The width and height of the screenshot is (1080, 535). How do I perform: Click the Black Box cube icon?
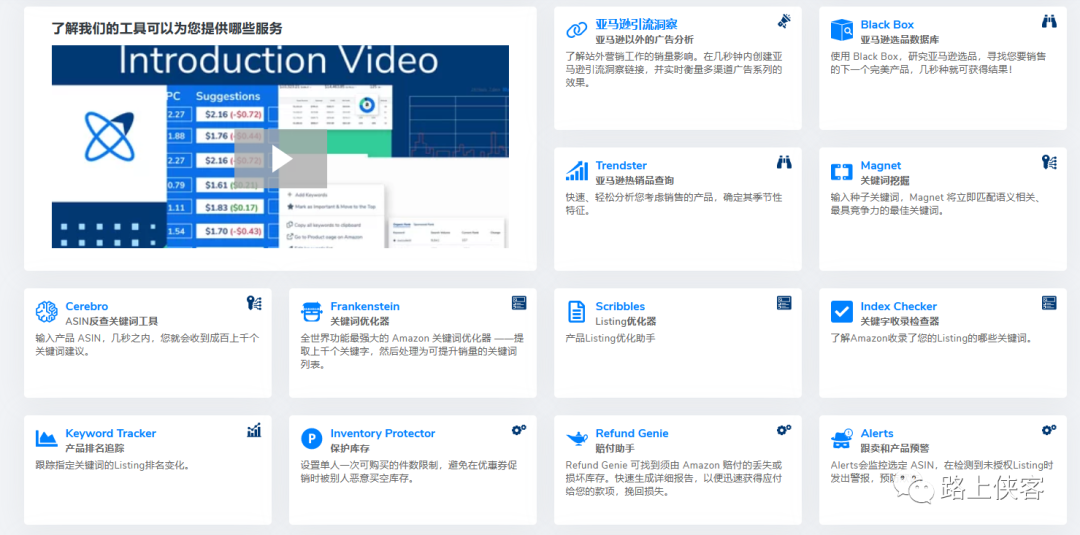point(841,30)
